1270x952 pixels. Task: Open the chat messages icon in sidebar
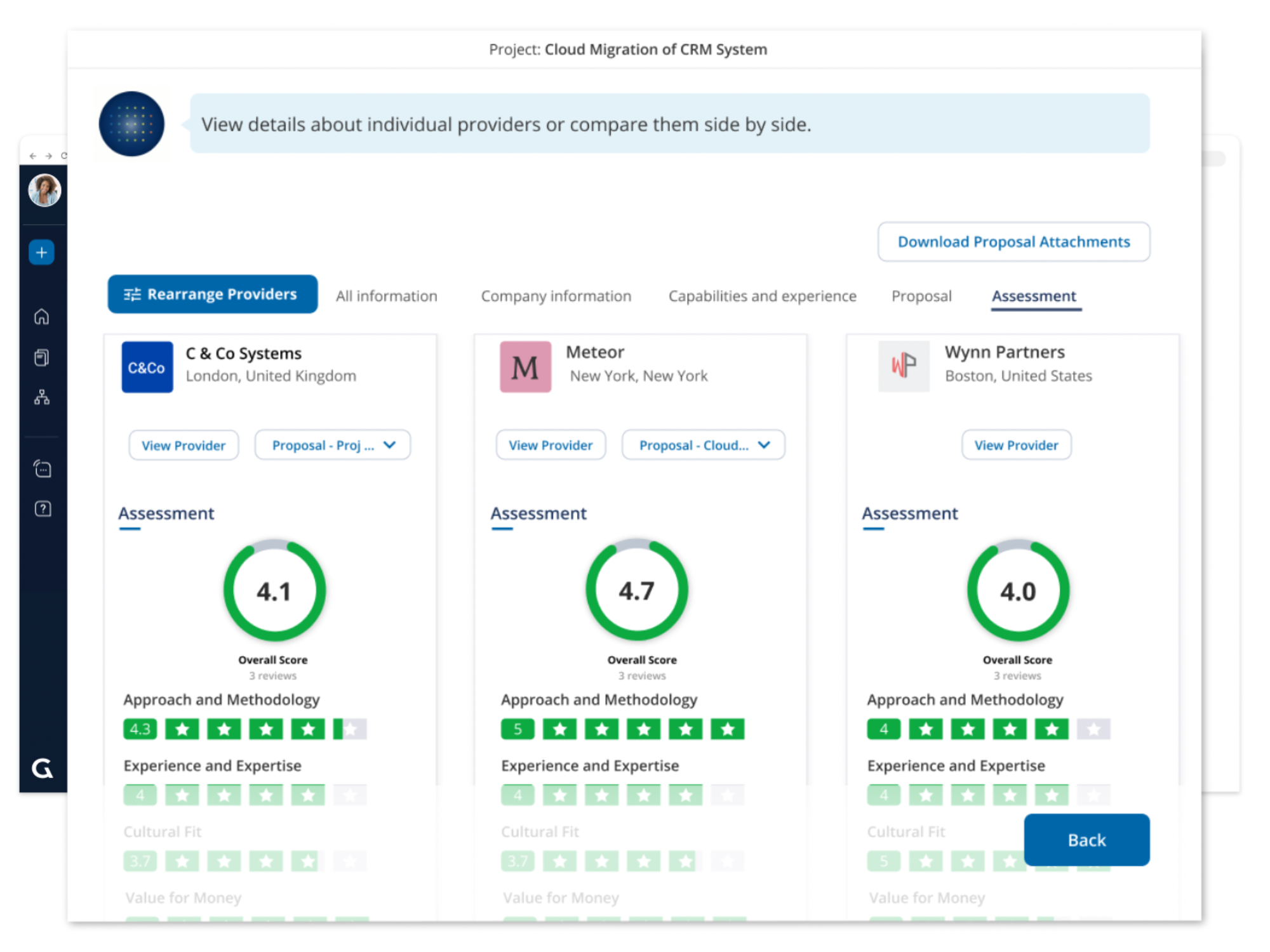[43, 469]
